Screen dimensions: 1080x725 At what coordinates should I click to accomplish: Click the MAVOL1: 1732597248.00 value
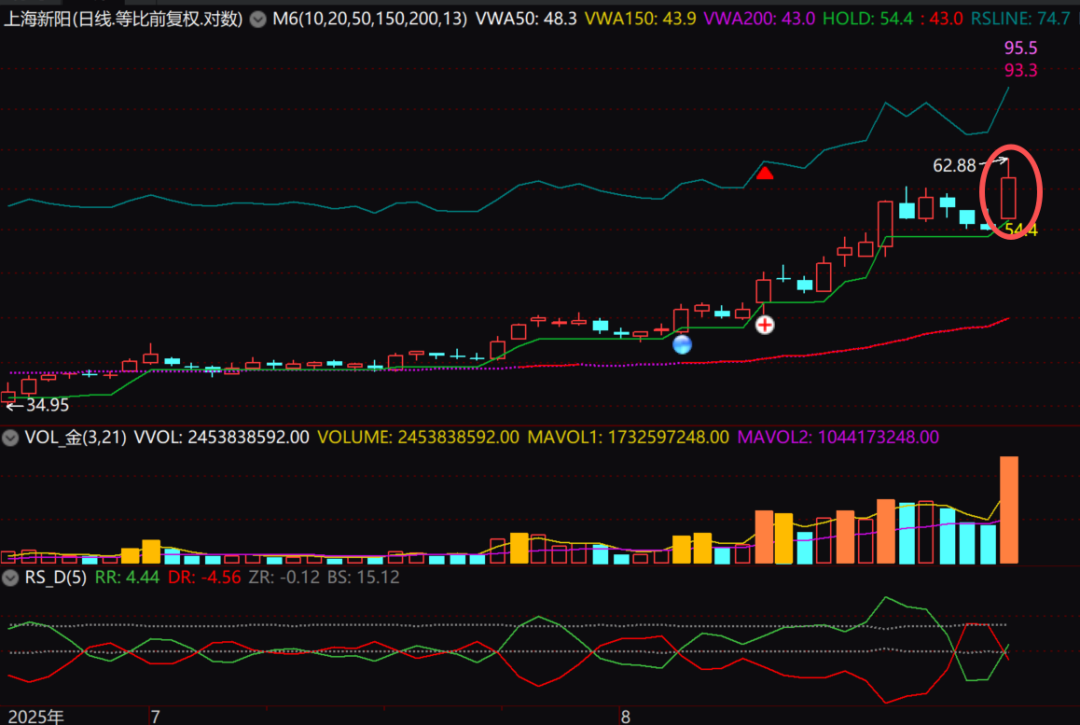(628, 437)
